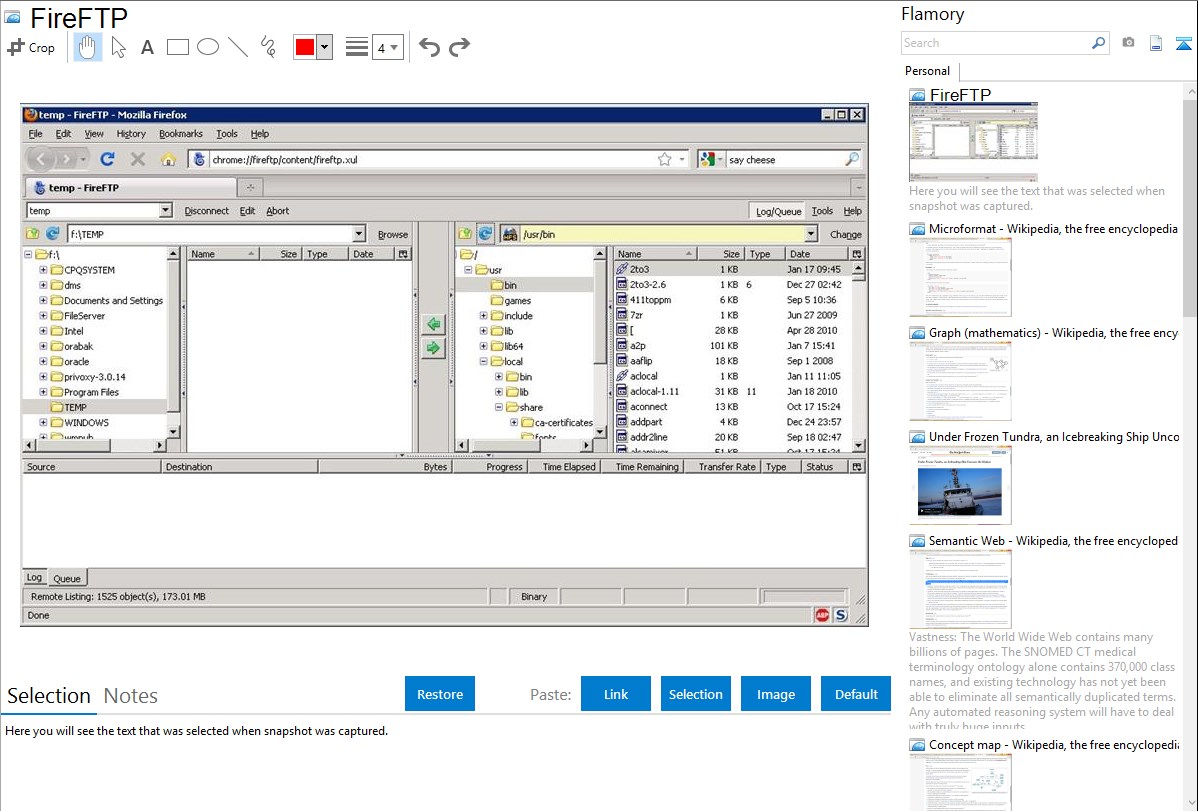
Task: Pick the freehand drawing tool
Action: click(x=267, y=47)
